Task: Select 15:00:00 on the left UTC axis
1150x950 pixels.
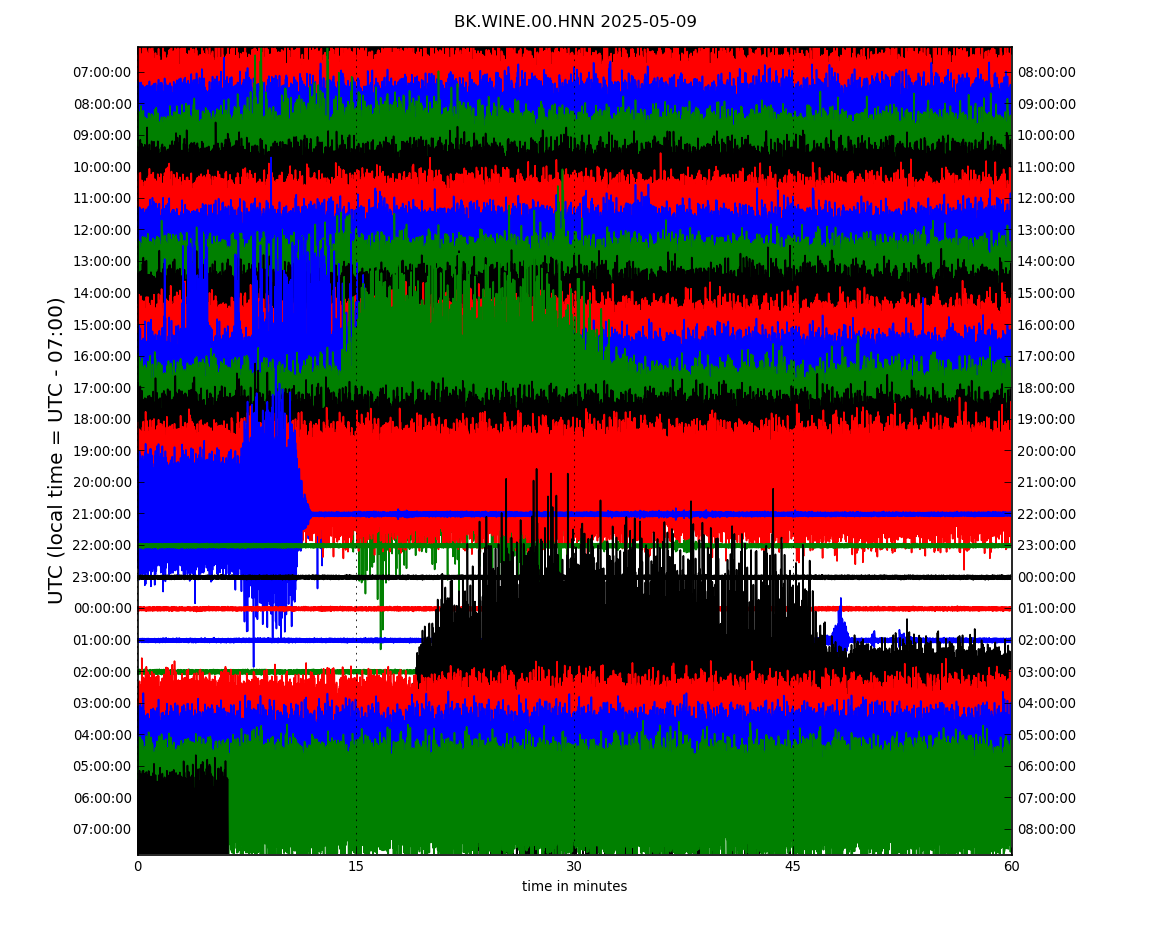Action: coord(103,325)
